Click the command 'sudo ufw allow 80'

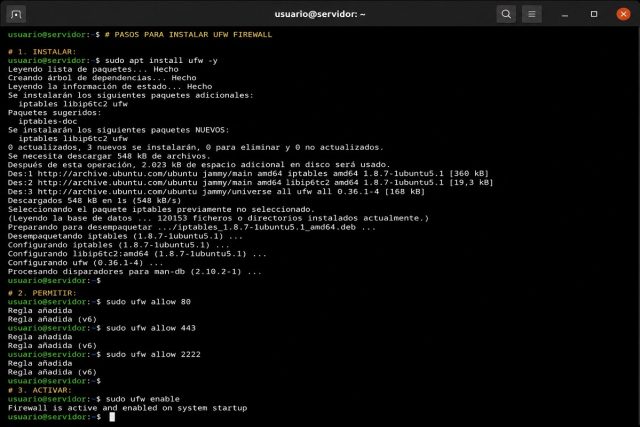click(149, 302)
